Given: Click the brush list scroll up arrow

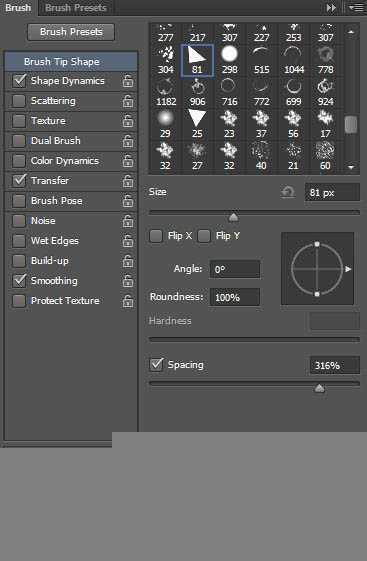Looking at the screenshot, I should (351, 32).
